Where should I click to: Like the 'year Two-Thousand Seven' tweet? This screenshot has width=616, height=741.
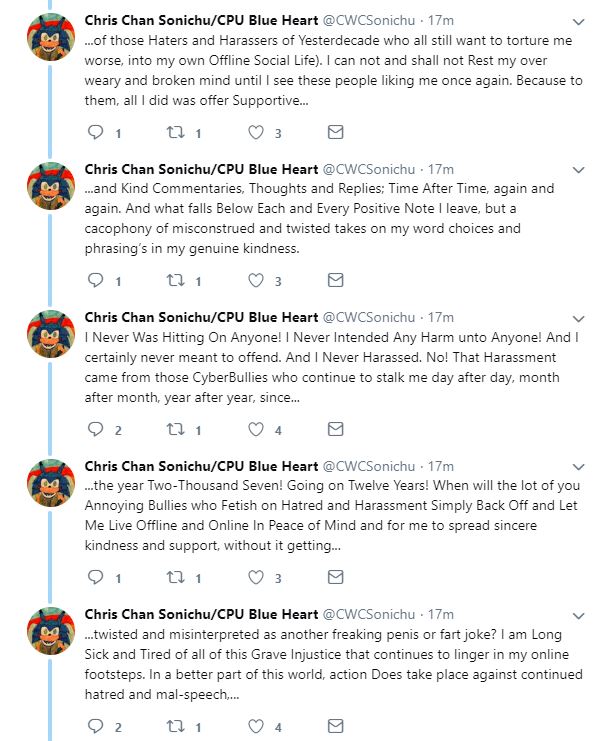pos(256,577)
